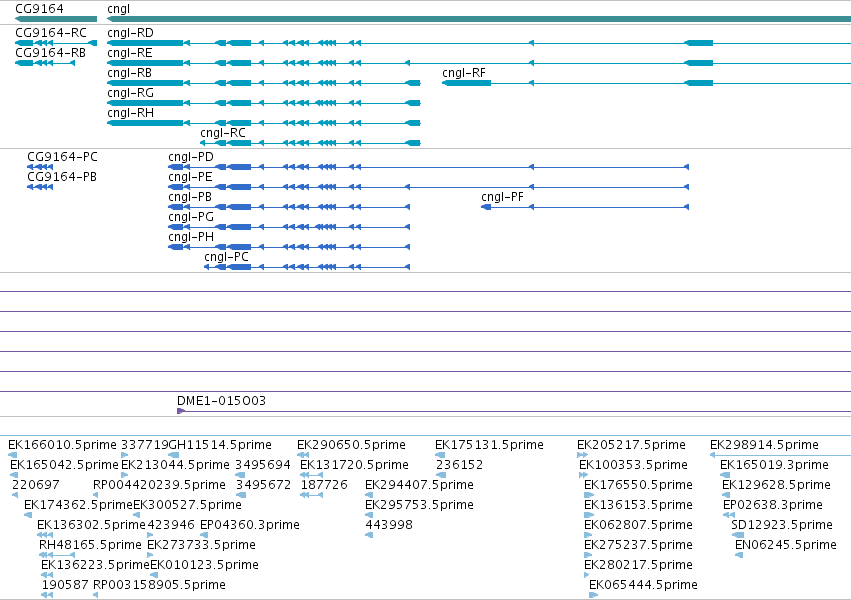The width and height of the screenshot is (851, 600).
Task: Select EK298914.5prime EST
Action: click(764, 445)
